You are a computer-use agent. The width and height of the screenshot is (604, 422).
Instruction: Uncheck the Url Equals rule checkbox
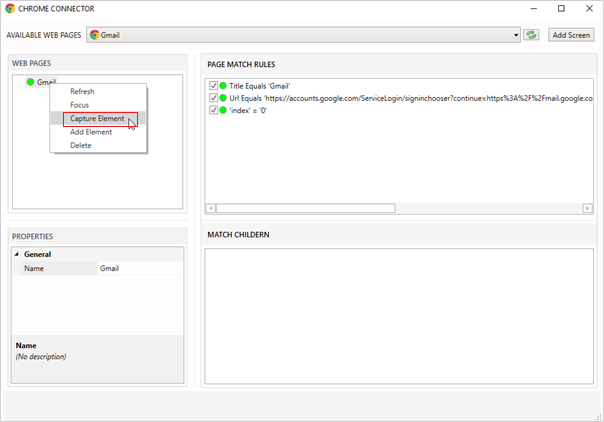[213, 98]
